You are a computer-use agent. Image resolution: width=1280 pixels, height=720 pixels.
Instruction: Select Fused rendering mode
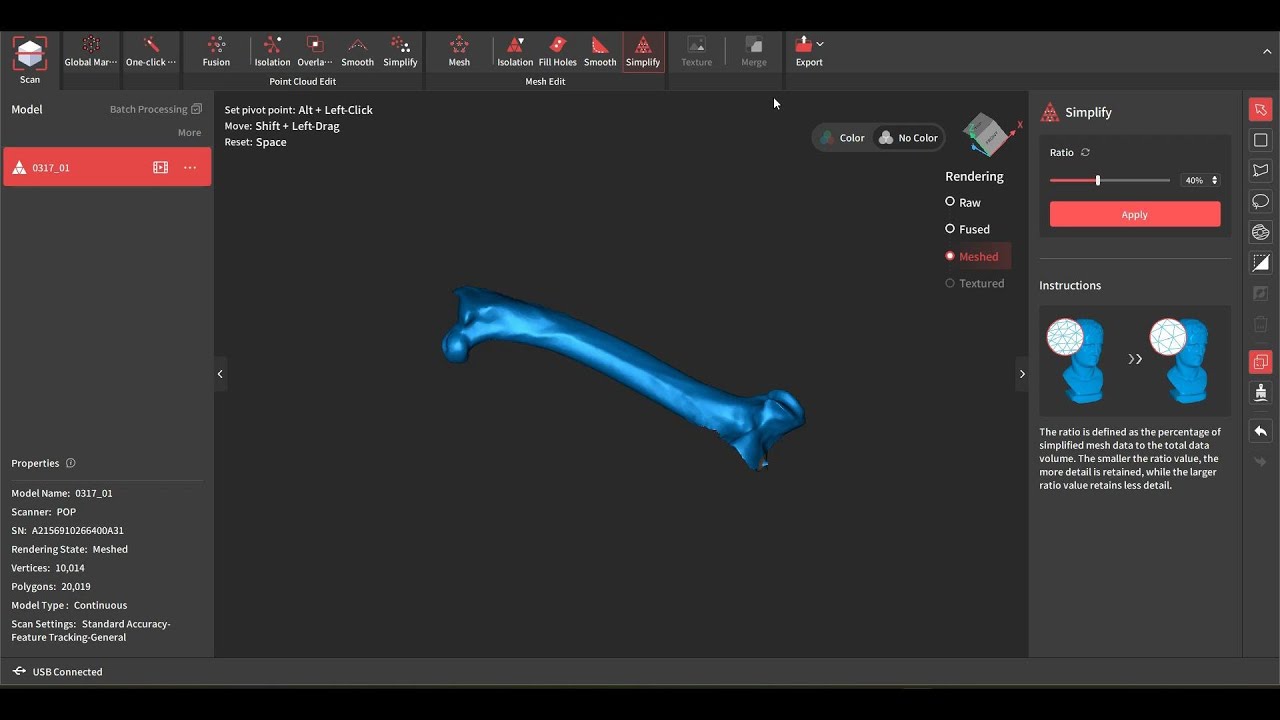pyautogui.click(x=967, y=229)
